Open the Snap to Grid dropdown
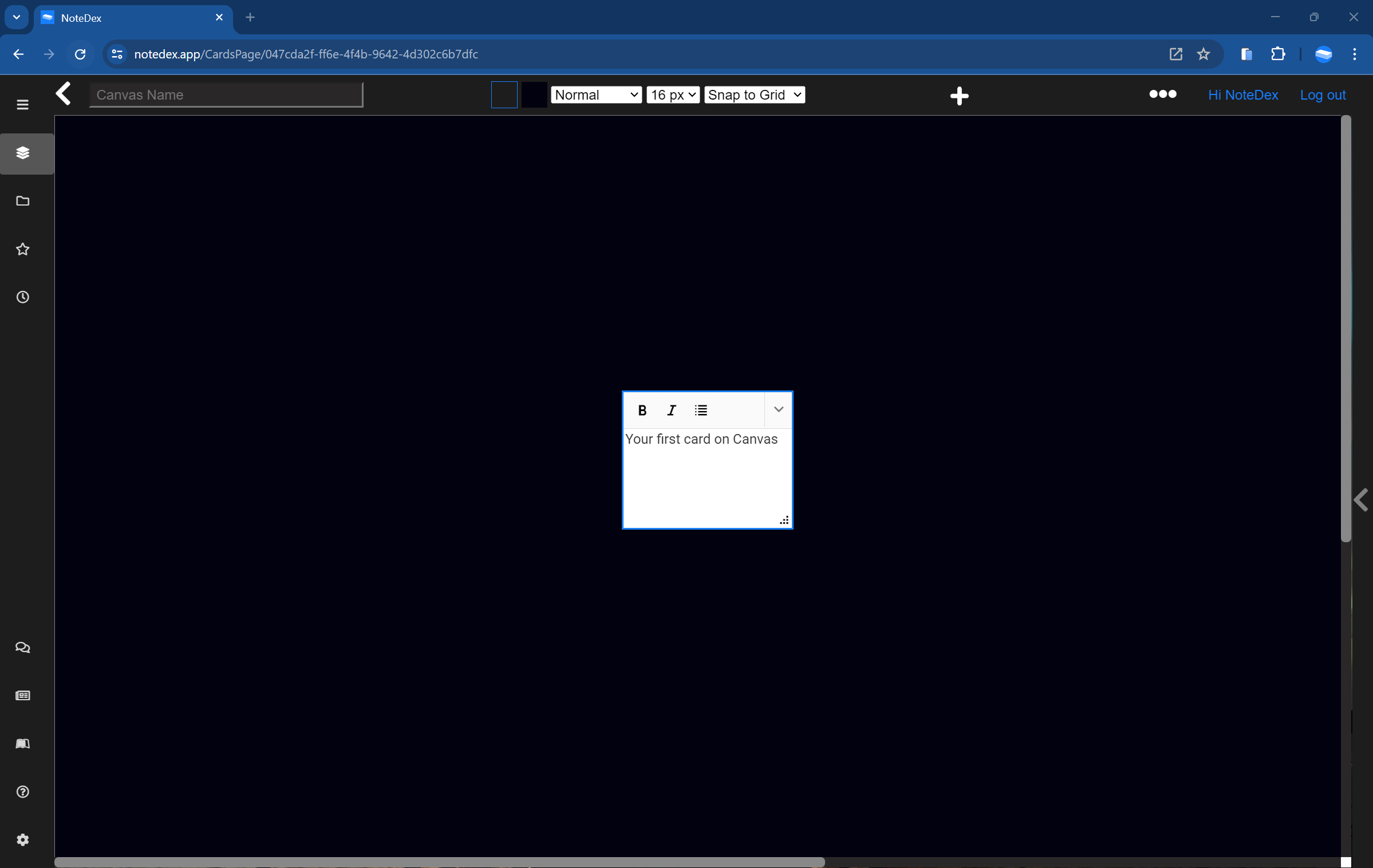This screenshot has width=1373, height=868. coord(755,94)
